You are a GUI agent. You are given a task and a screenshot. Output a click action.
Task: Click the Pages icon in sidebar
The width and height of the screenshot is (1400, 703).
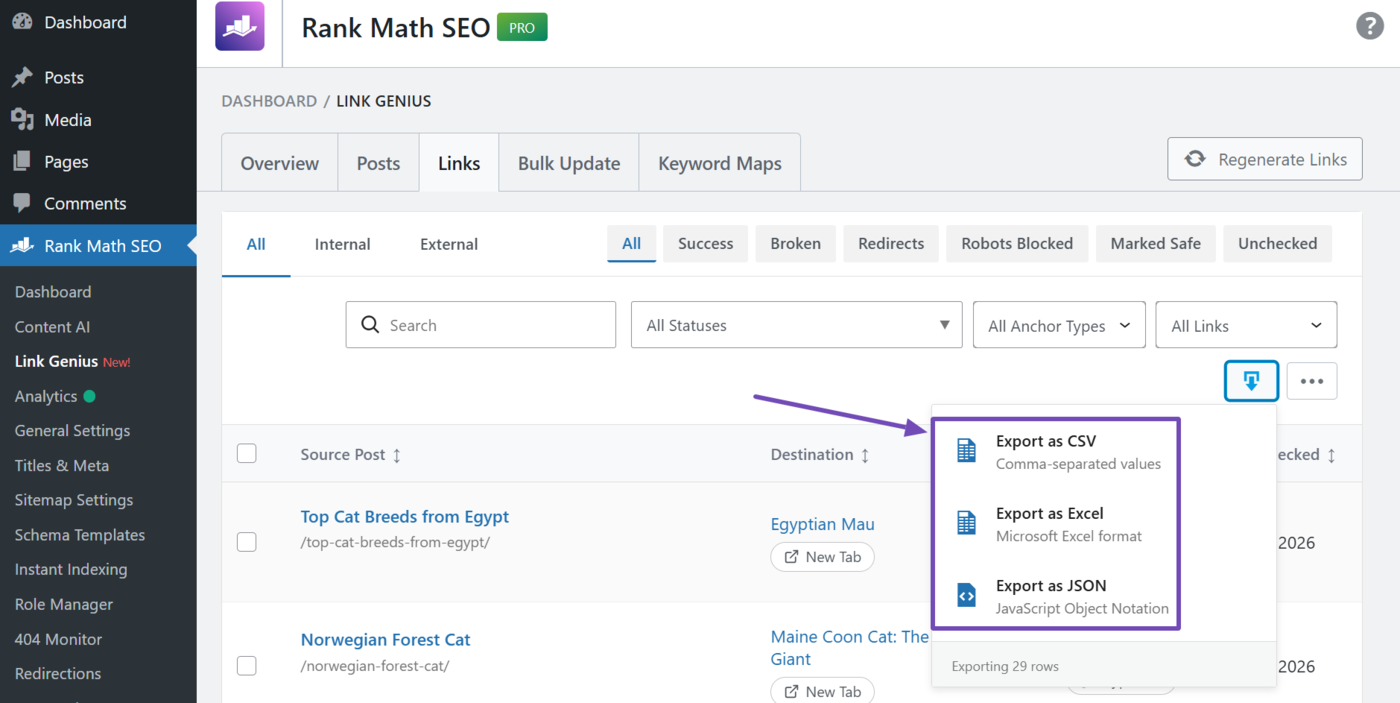coord(22,161)
